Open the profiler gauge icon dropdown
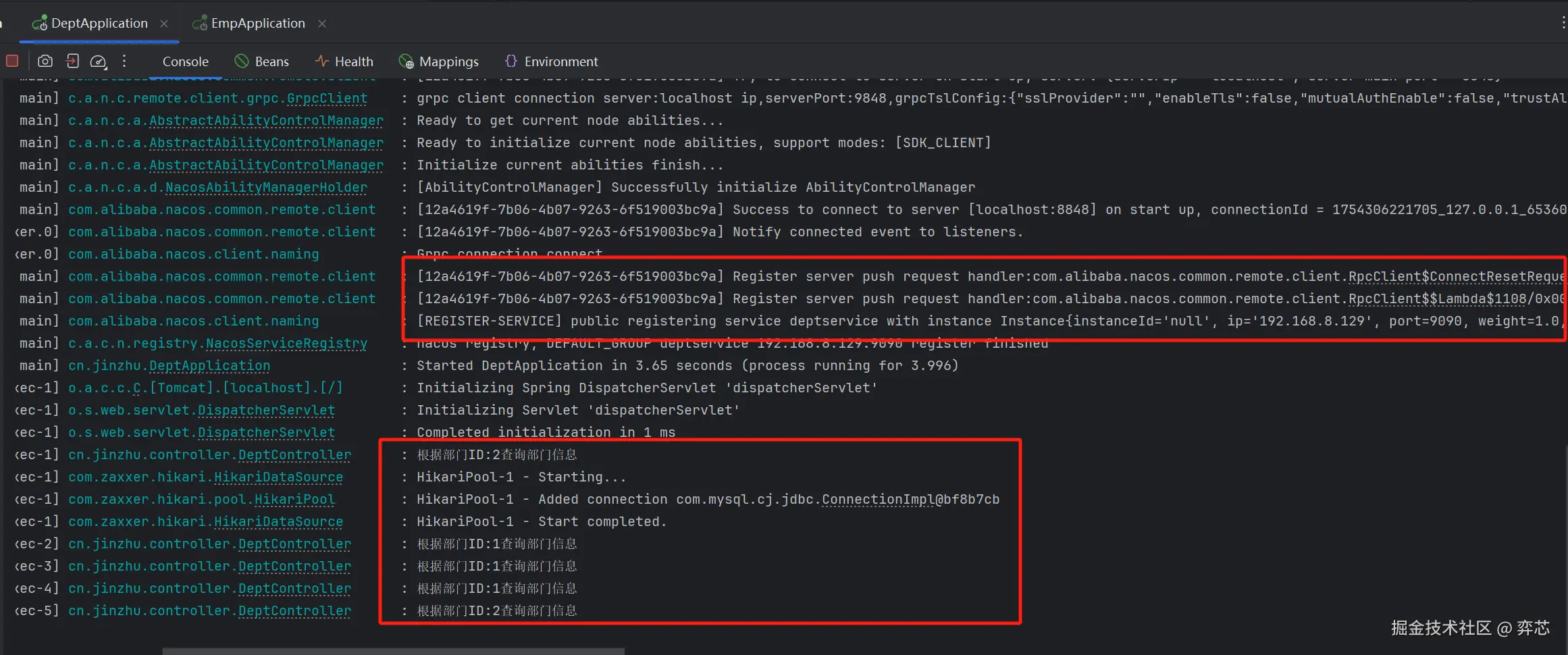The image size is (1568, 655). [99, 61]
